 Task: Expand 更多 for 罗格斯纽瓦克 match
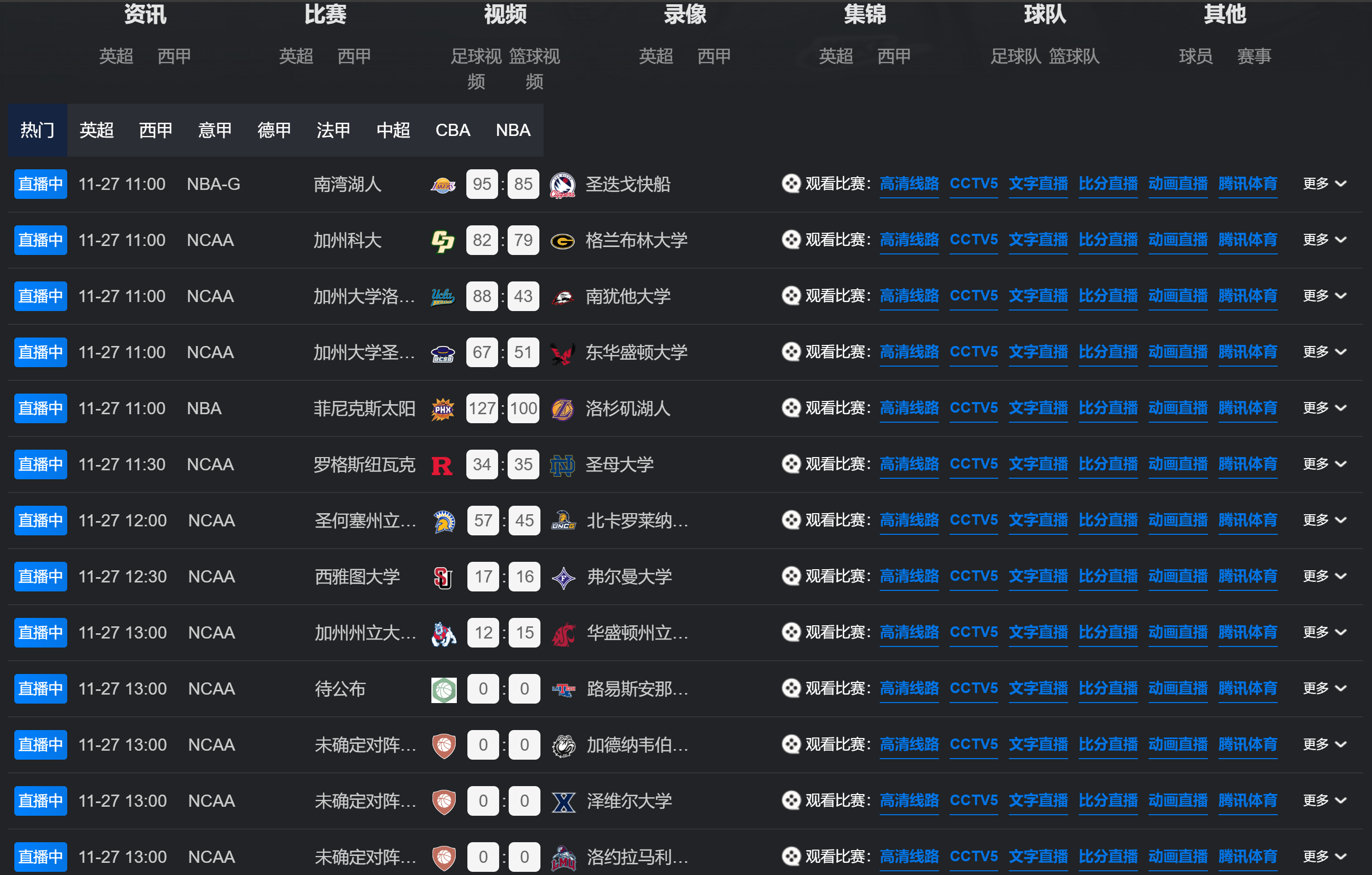[1325, 464]
